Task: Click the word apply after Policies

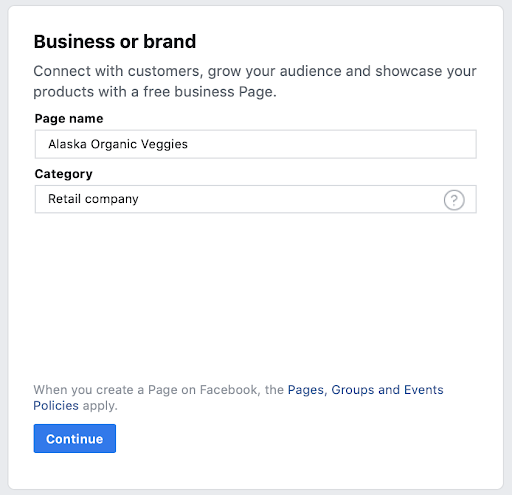Action: [x=100, y=406]
